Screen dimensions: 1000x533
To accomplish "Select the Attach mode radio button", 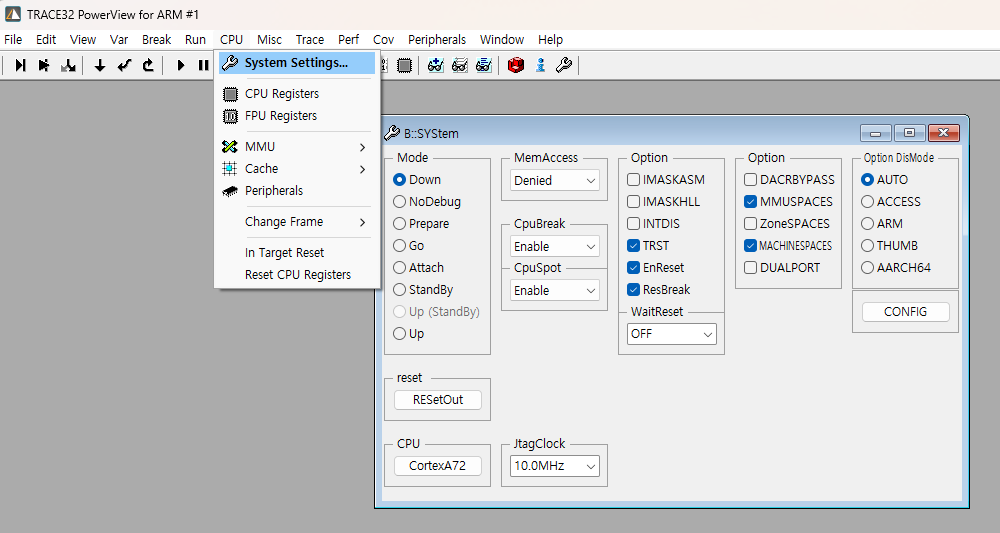I will [x=400, y=268].
